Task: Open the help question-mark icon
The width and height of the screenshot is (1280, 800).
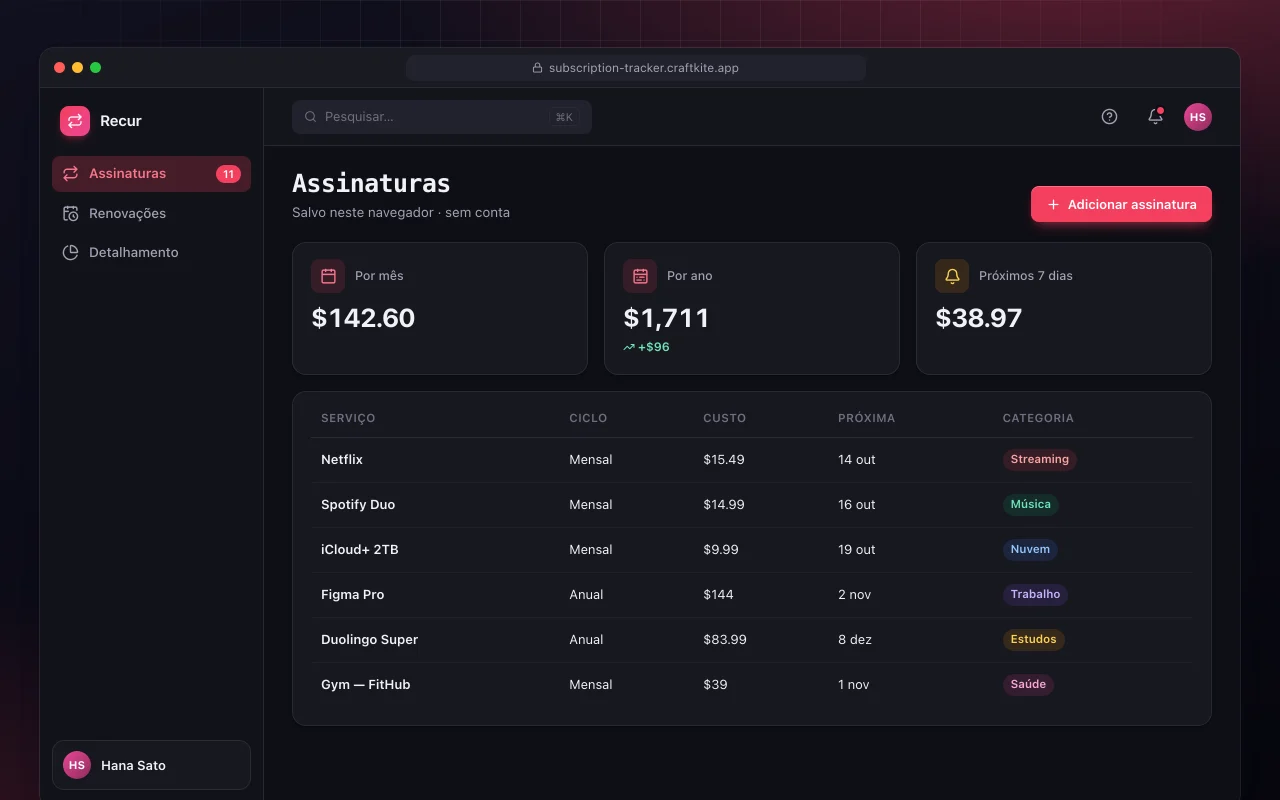Action: [x=1109, y=117]
